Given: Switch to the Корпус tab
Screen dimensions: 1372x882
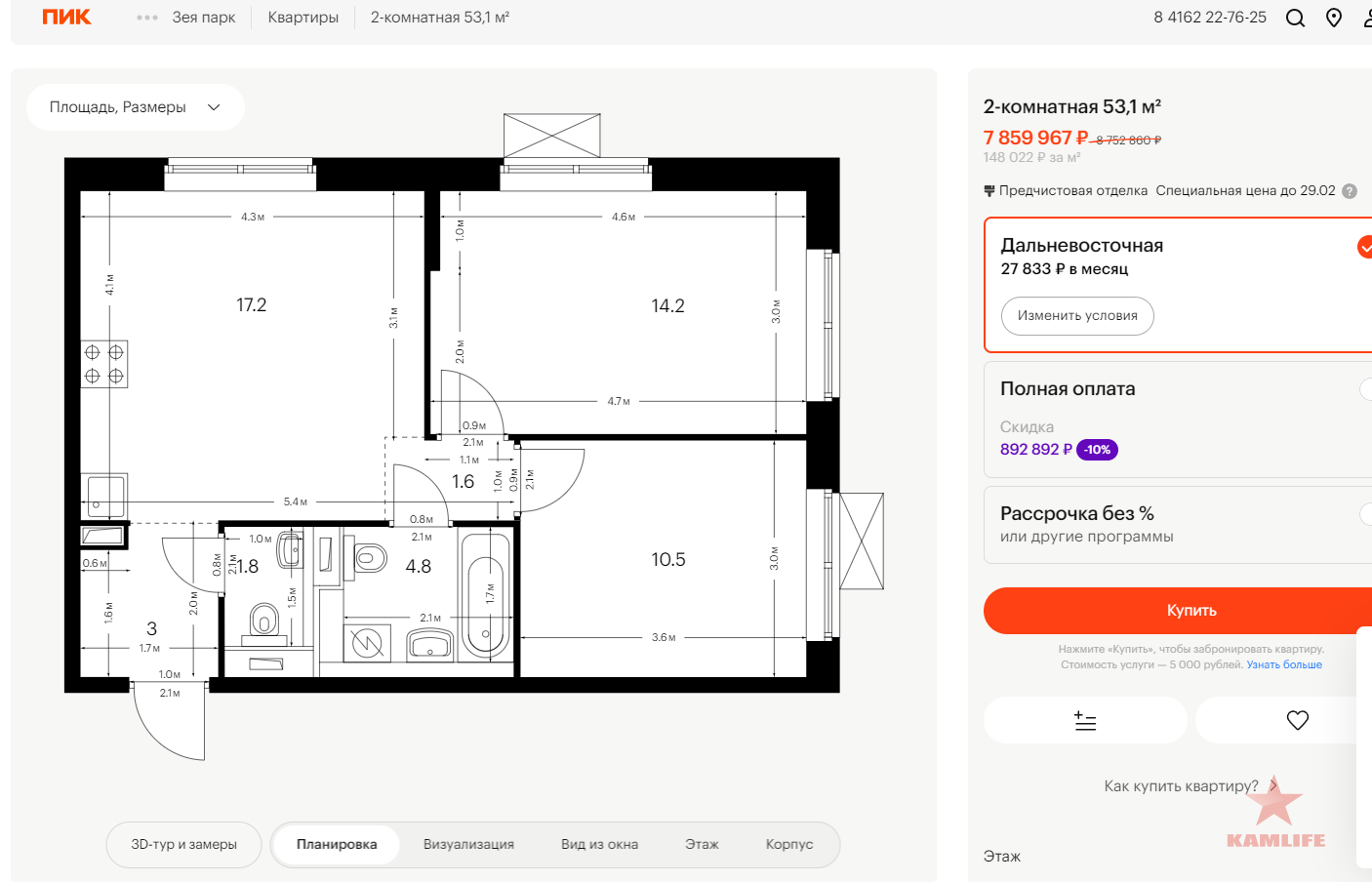Looking at the screenshot, I should coord(789,845).
